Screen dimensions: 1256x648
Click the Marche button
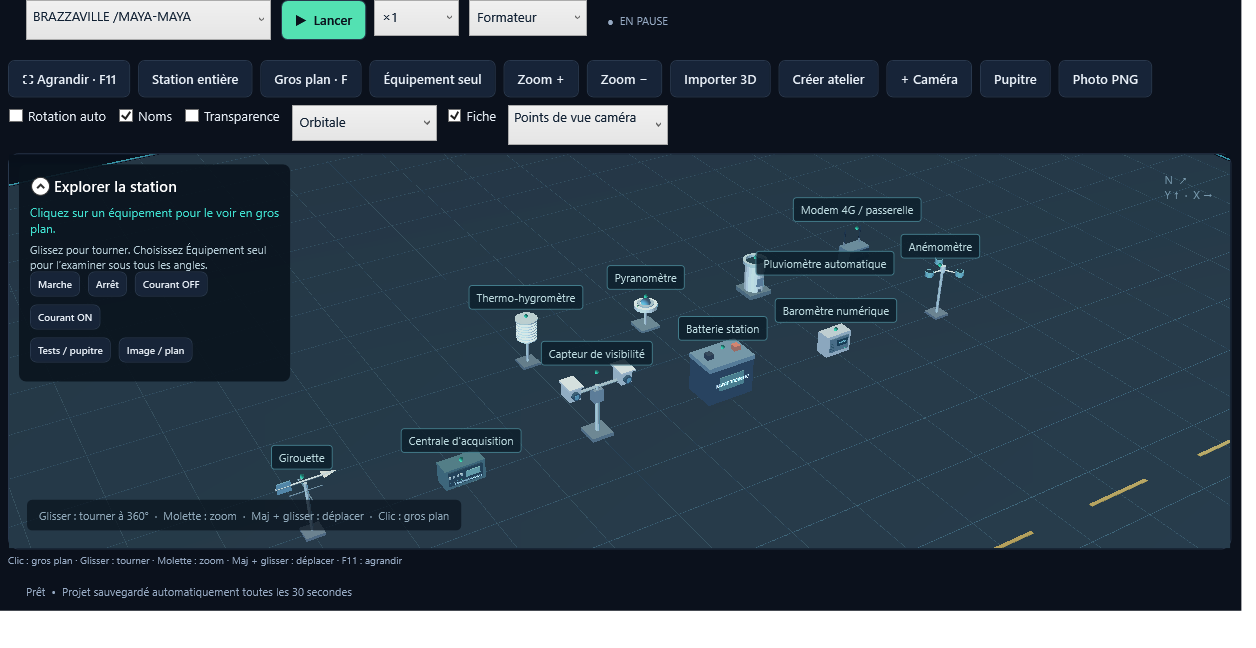[x=55, y=285]
